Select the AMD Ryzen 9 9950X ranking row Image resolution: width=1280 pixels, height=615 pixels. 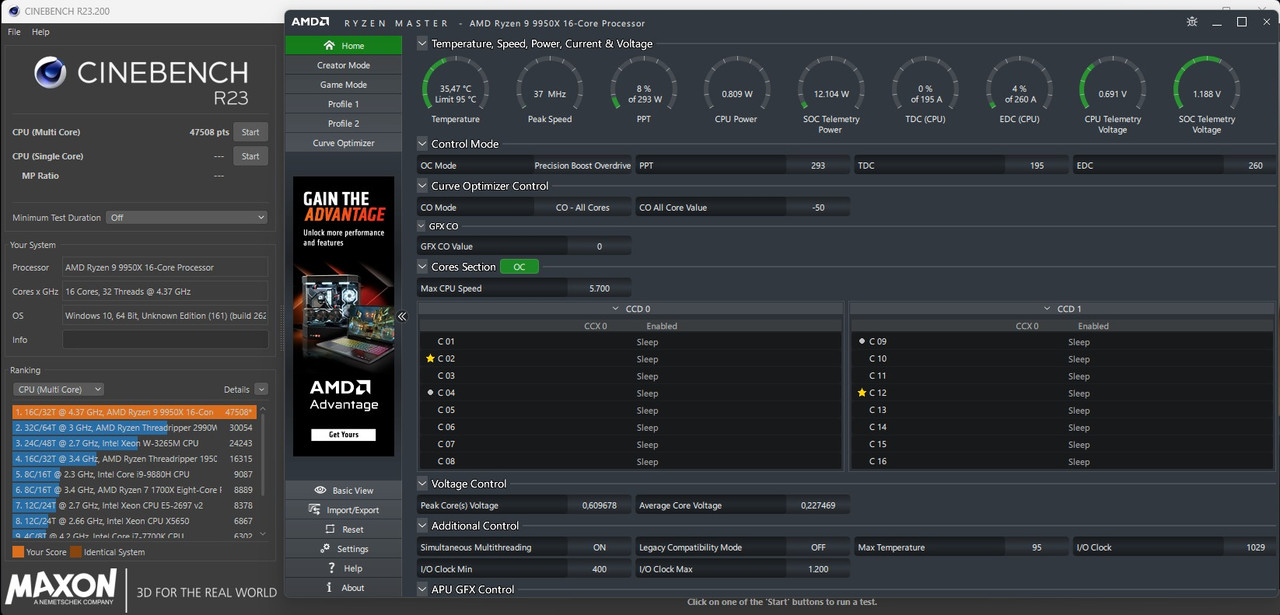[134, 412]
